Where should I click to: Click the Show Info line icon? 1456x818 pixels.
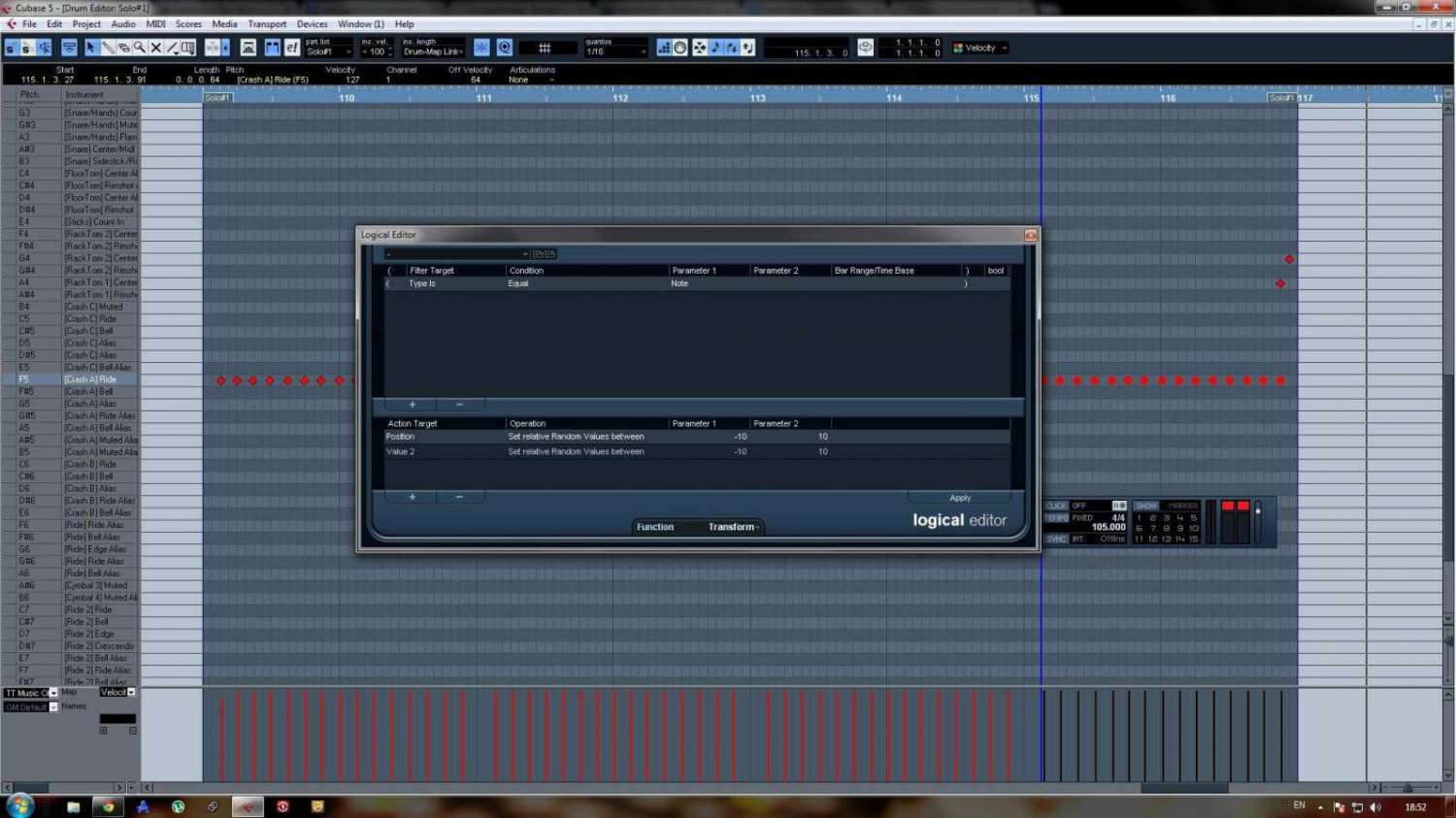[x=70, y=48]
